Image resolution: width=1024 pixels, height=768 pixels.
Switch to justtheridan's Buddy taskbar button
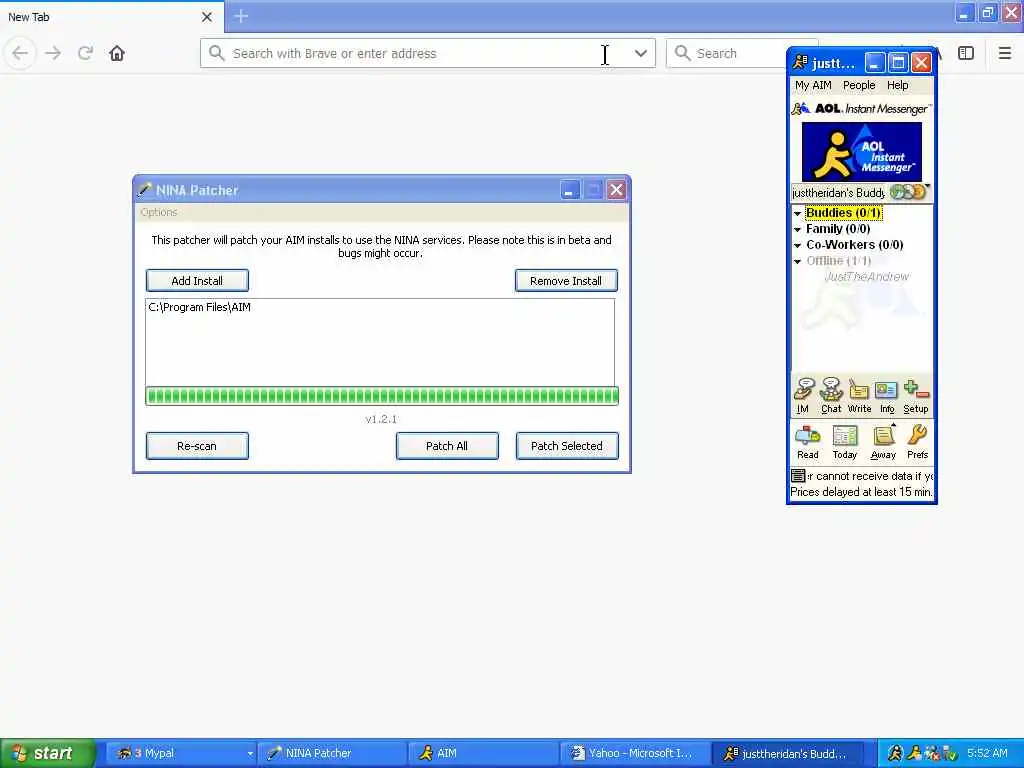(787, 754)
